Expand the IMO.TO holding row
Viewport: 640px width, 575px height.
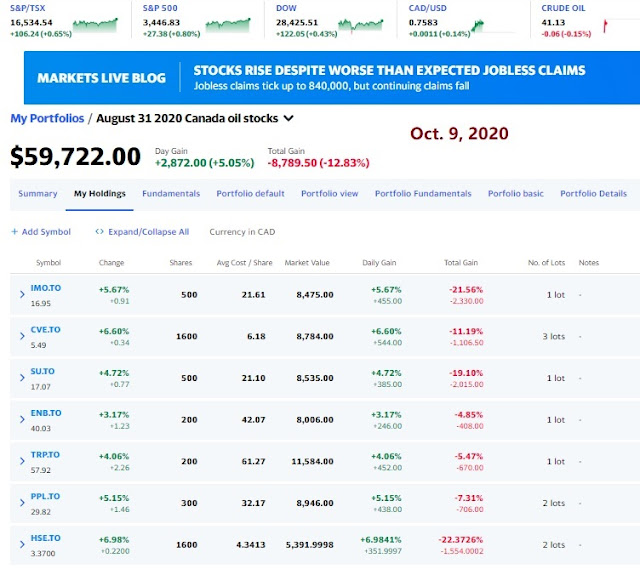(22, 295)
